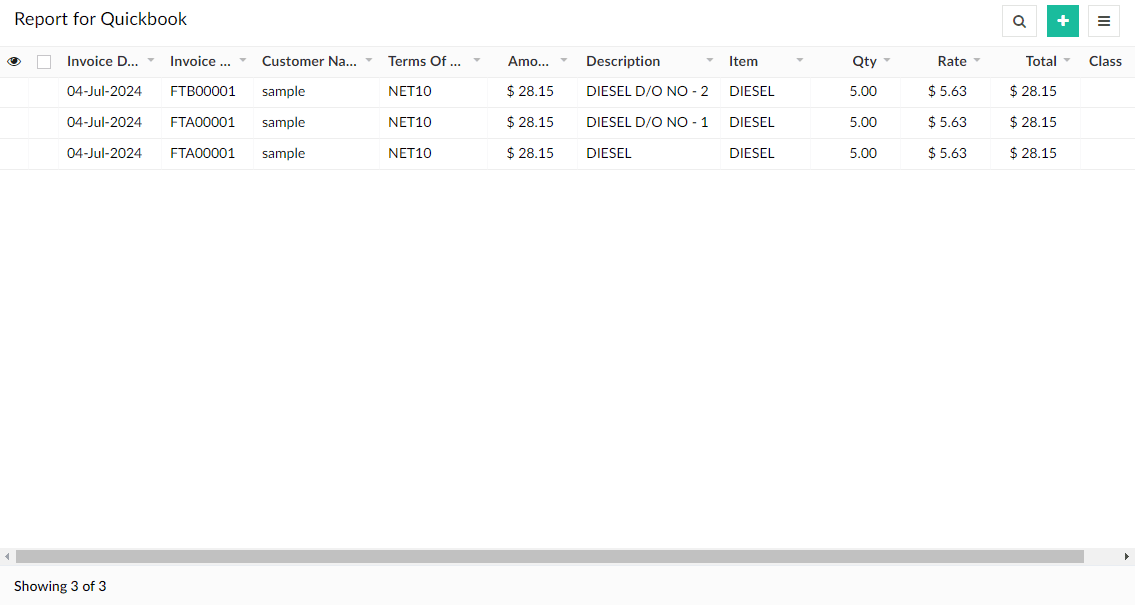
Task: Open the Item column filter dropdown
Action: (798, 61)
